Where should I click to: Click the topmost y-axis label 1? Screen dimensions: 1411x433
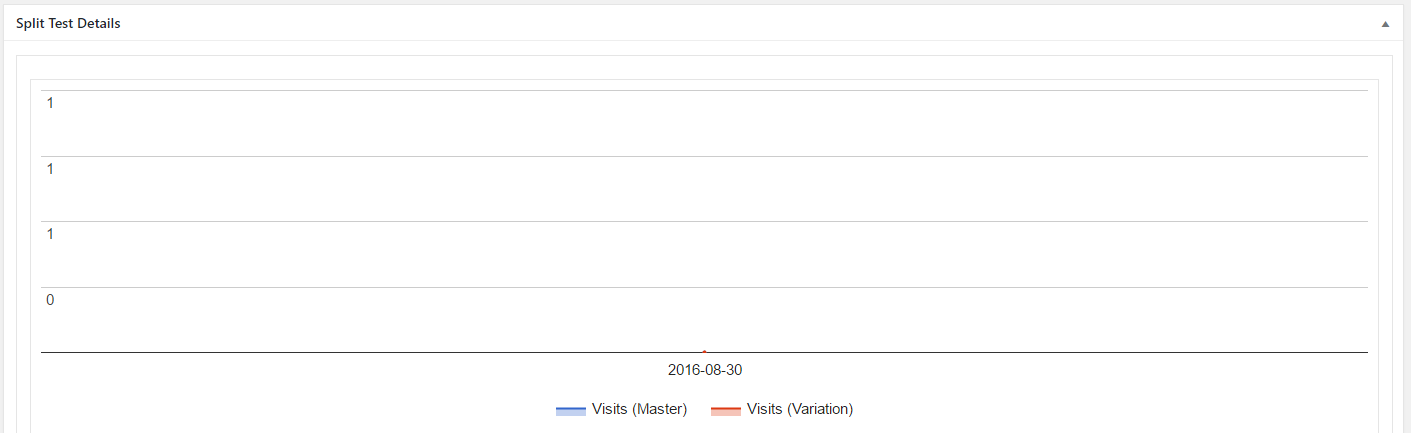pyautogui.click(x=50, y=103)
